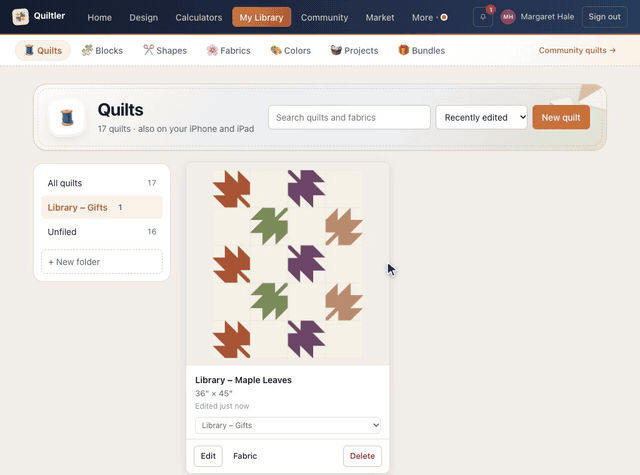The width and height of the screenshot is (640, 475).
Task: Switch to the Fabrics tab
Action: point(229,50)
